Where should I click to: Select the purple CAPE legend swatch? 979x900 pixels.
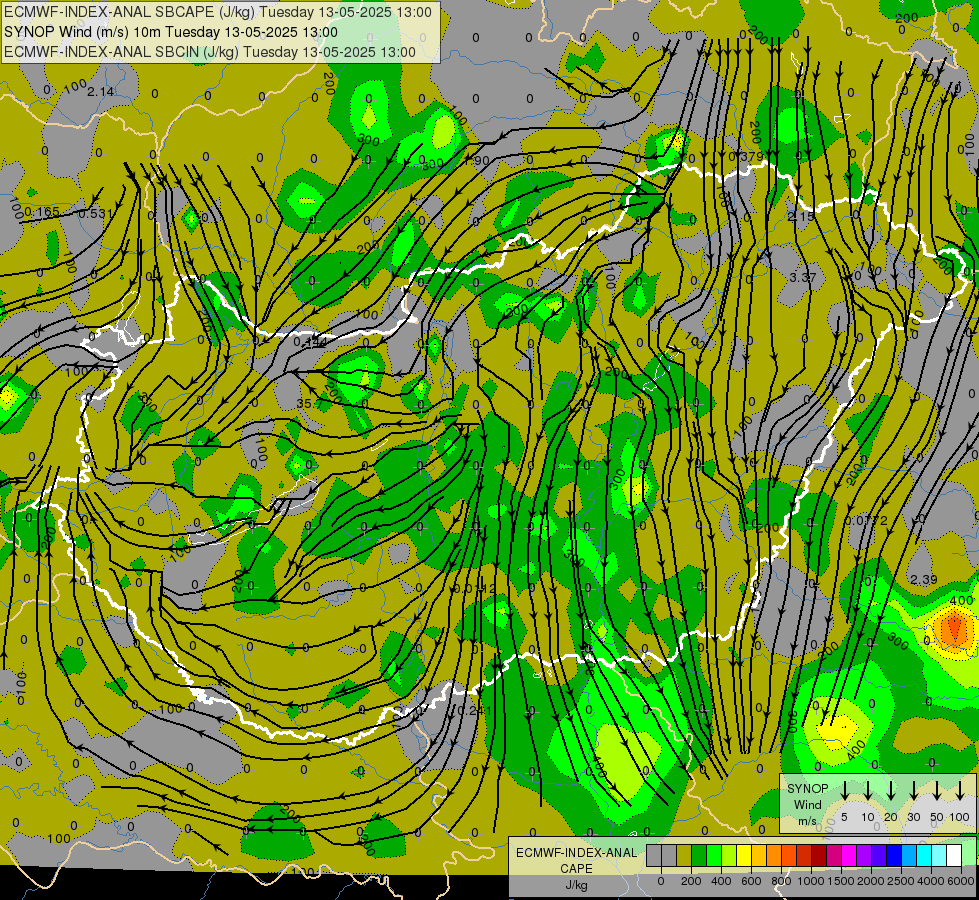coord(865,855)
